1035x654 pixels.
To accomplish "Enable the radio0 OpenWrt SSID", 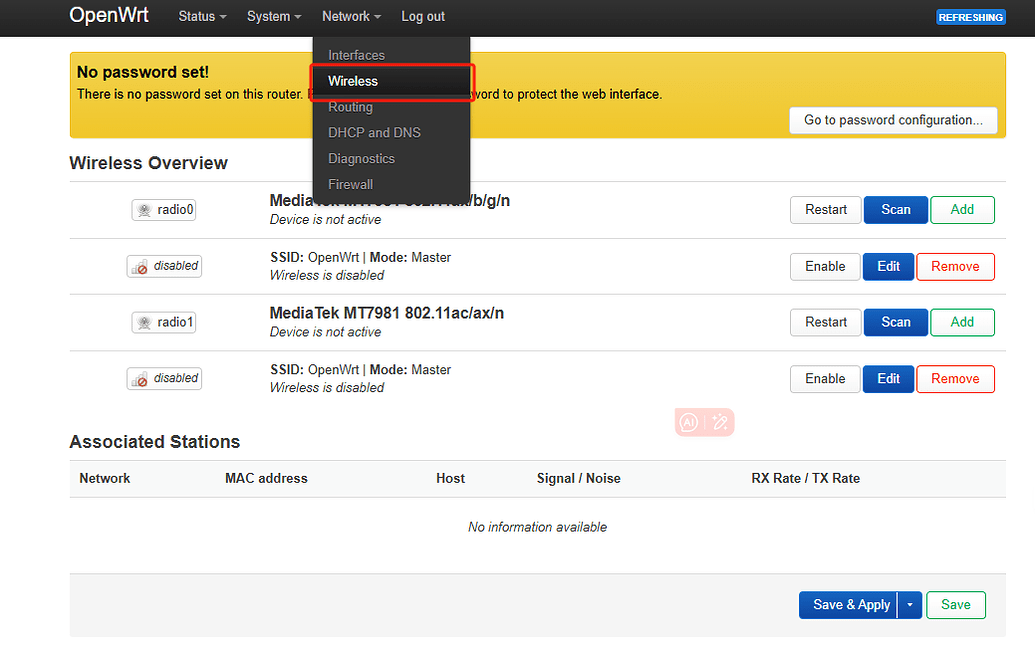I will pyautogui.click(x=825, y=267).
